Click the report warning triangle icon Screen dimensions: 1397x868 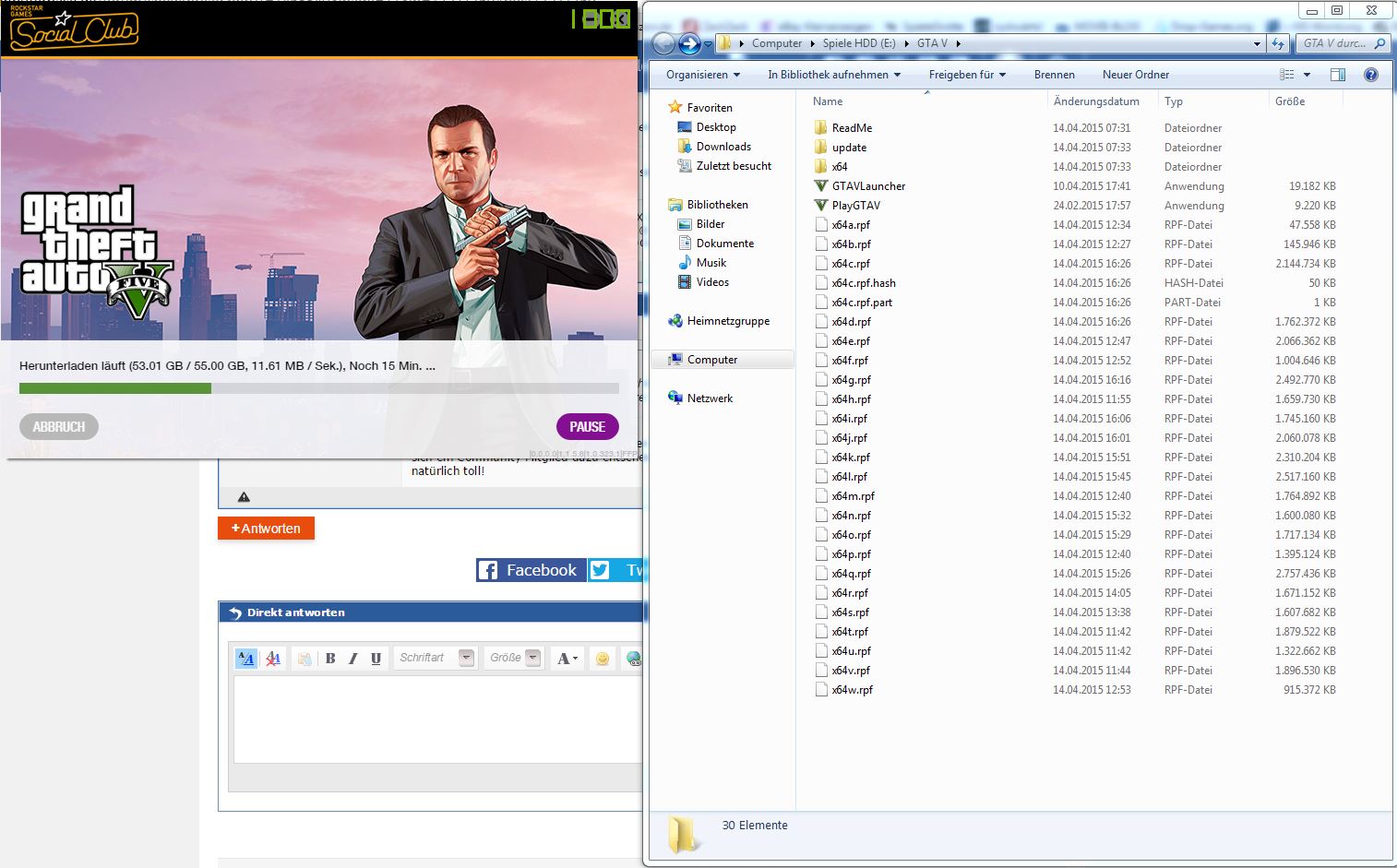pos(244,497)
